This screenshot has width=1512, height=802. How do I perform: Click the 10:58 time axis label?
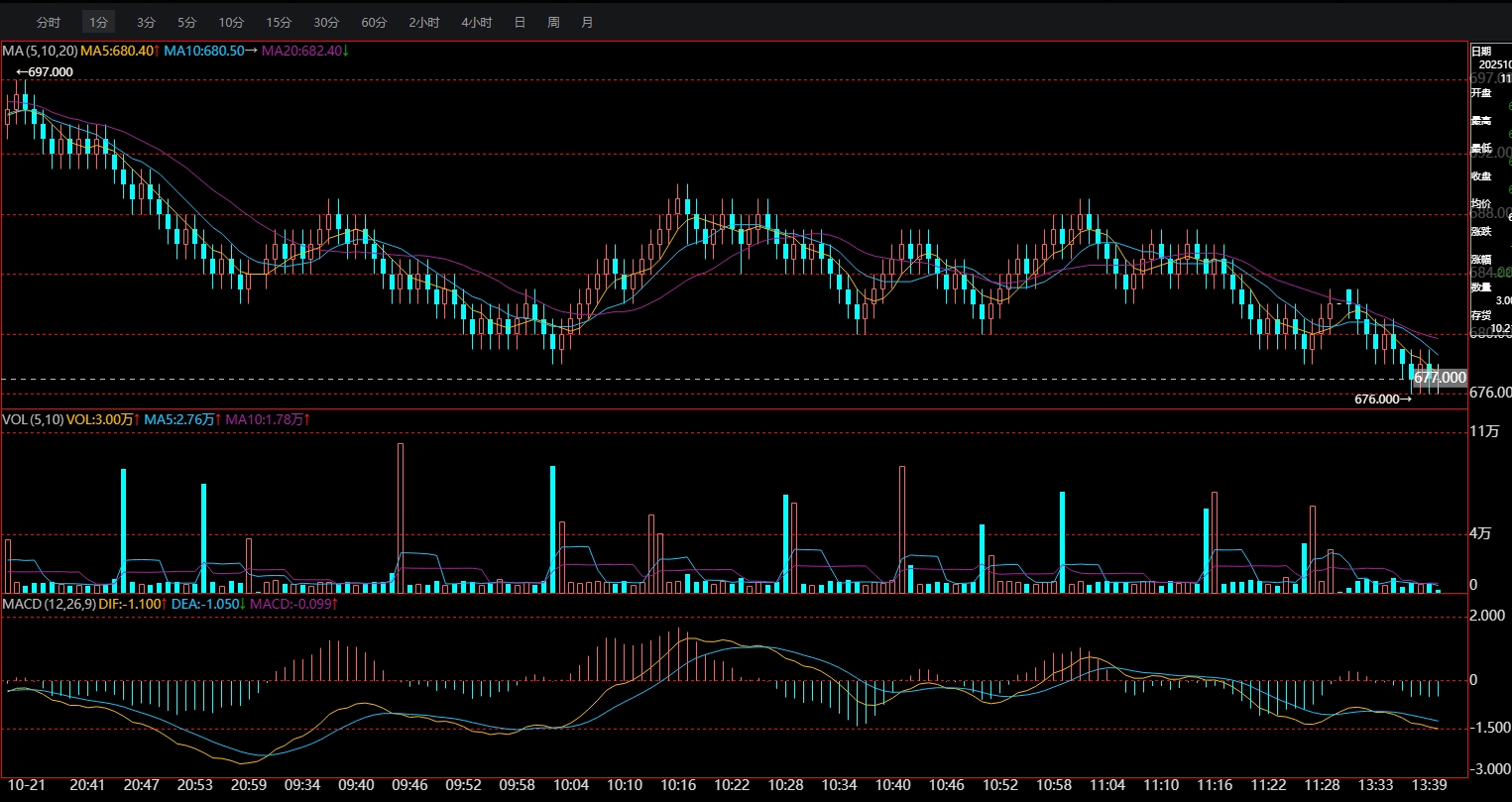[1055, 784]
